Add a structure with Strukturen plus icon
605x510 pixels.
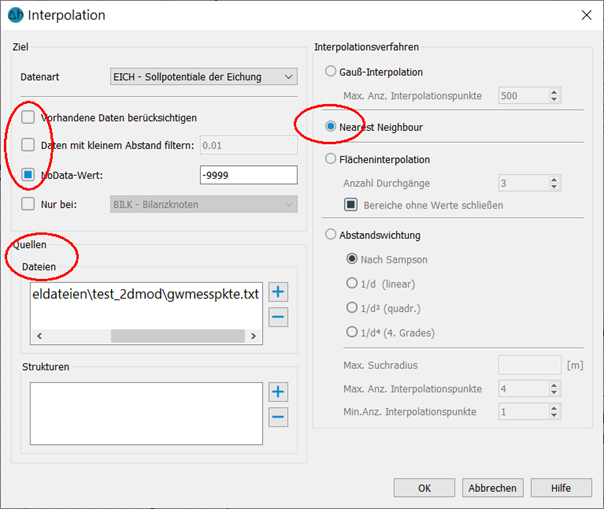pyautogui.click(x=279, y=392)
